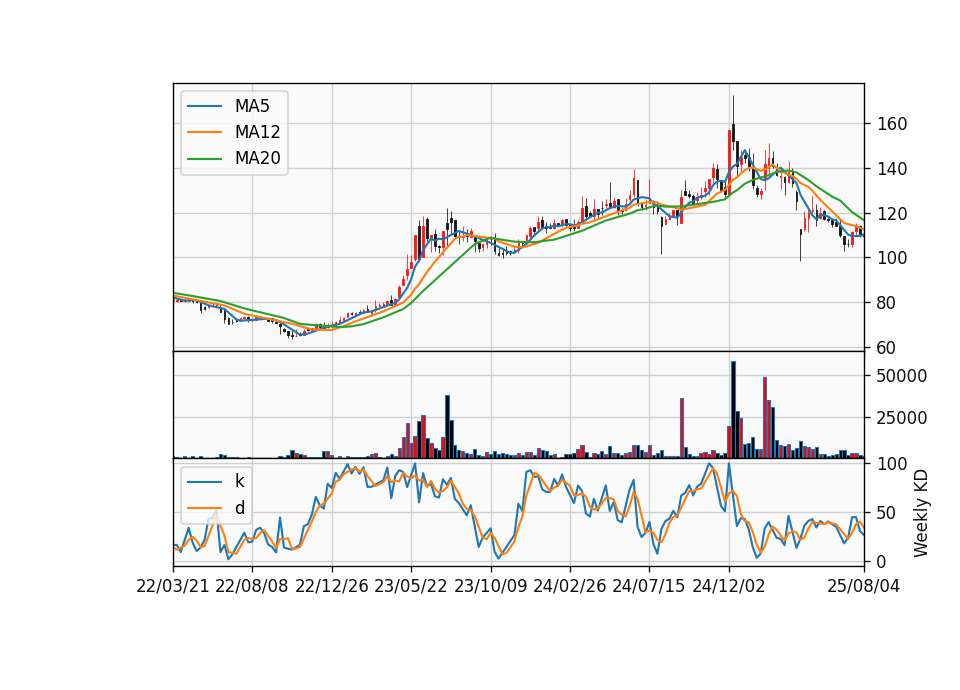
Task: Click the 0 tick on Weekly KD axis
Action: [x=882, y=561]
